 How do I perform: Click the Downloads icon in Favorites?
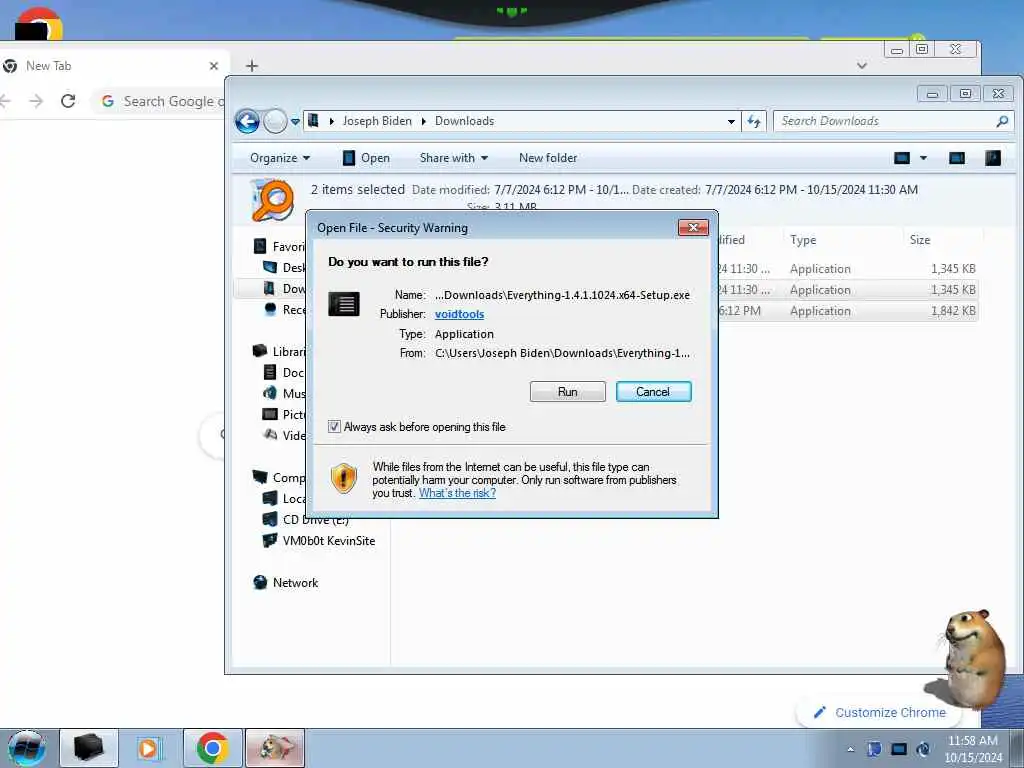(x=269, y=288)
